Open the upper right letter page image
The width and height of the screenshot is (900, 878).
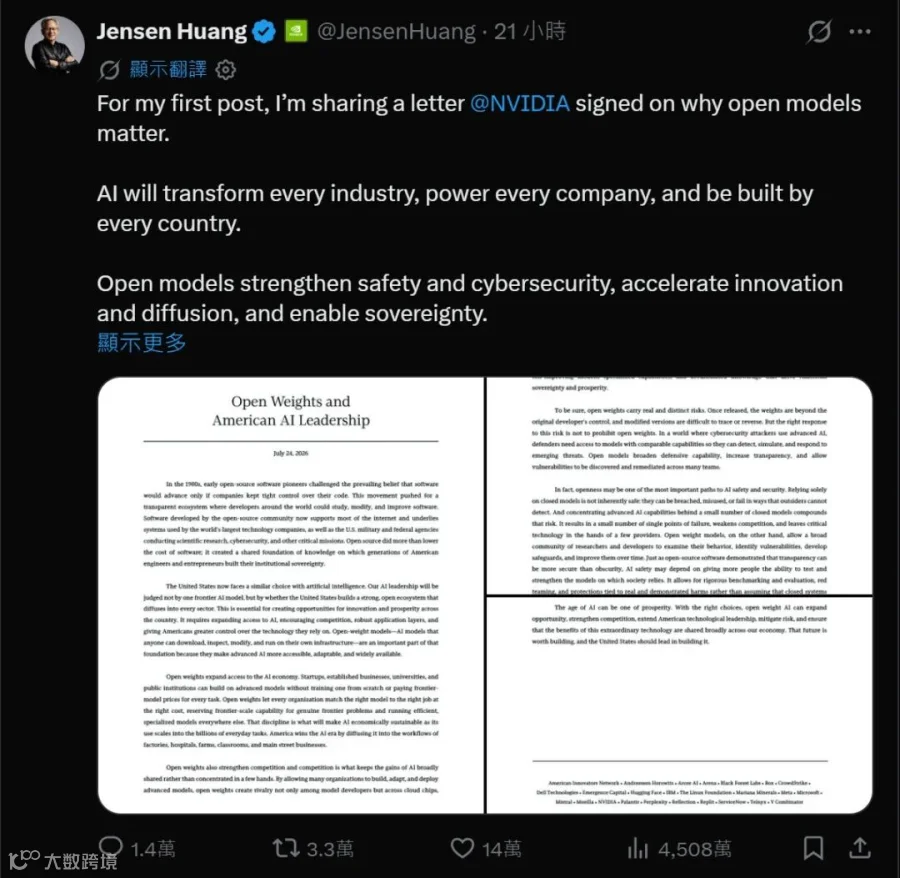tap(680, 485)
